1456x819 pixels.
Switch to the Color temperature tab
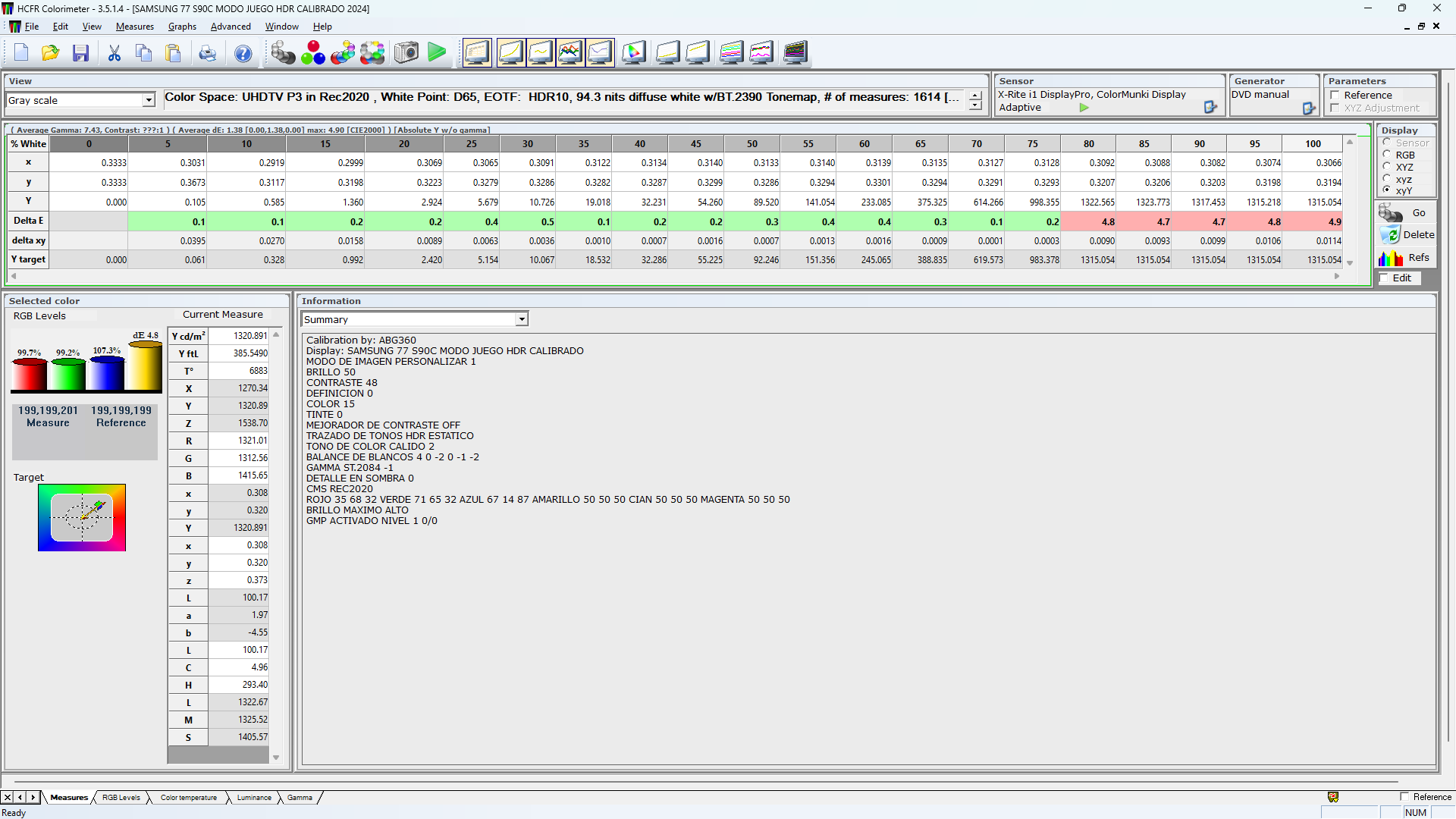[x=189, y=798]
